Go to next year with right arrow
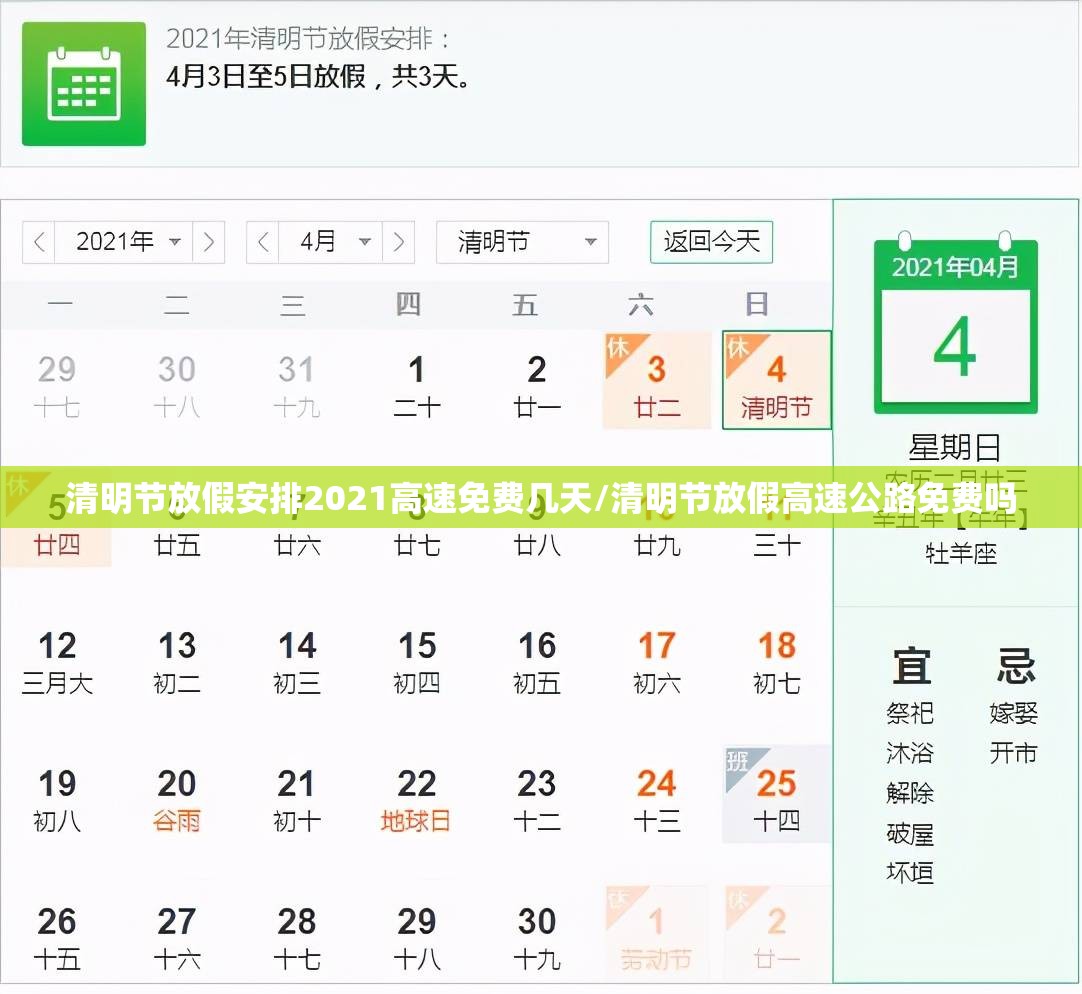This screenshot has height=994, width=1082. 208,242
